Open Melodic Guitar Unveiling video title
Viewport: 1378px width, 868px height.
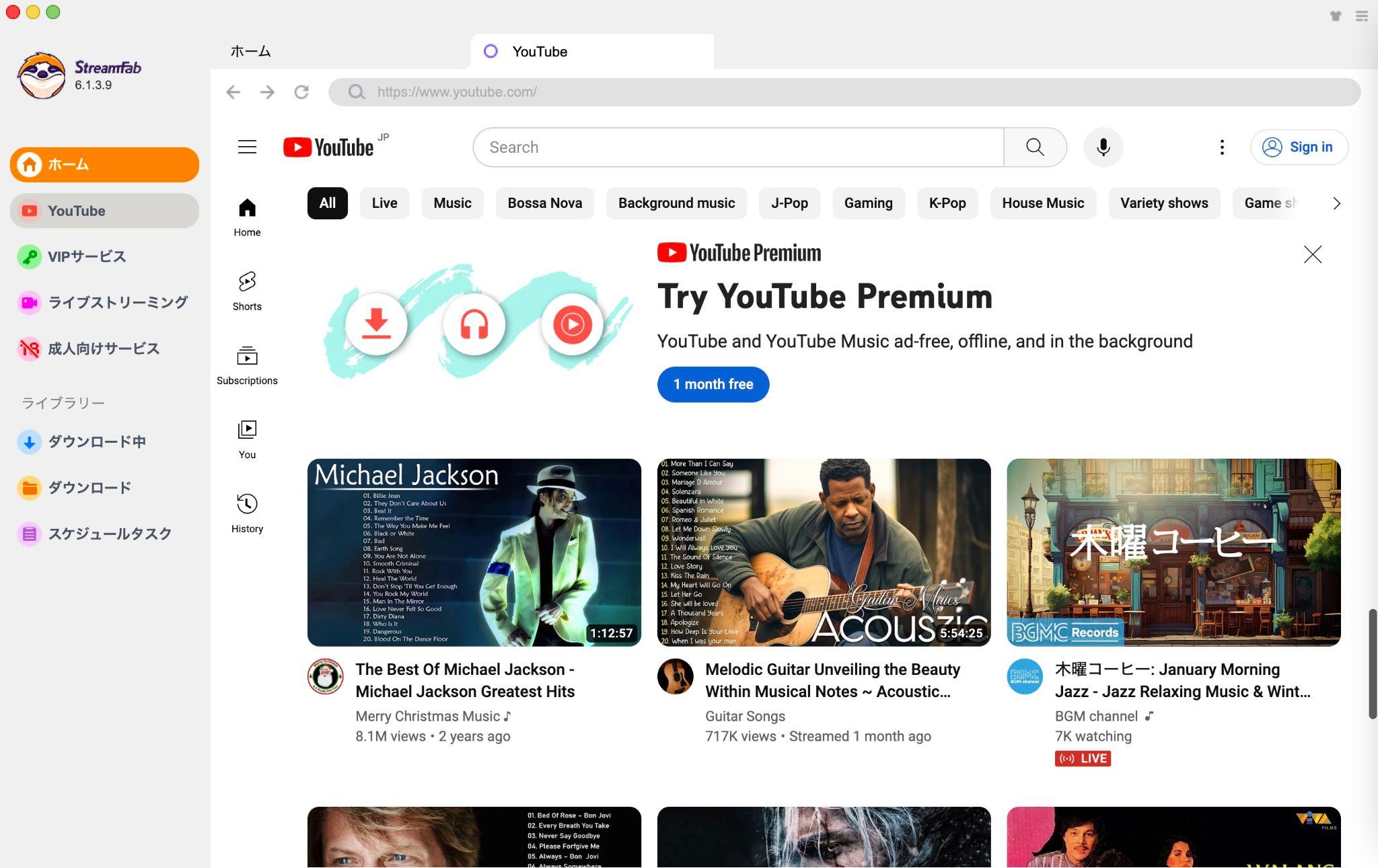pos(832,680)
